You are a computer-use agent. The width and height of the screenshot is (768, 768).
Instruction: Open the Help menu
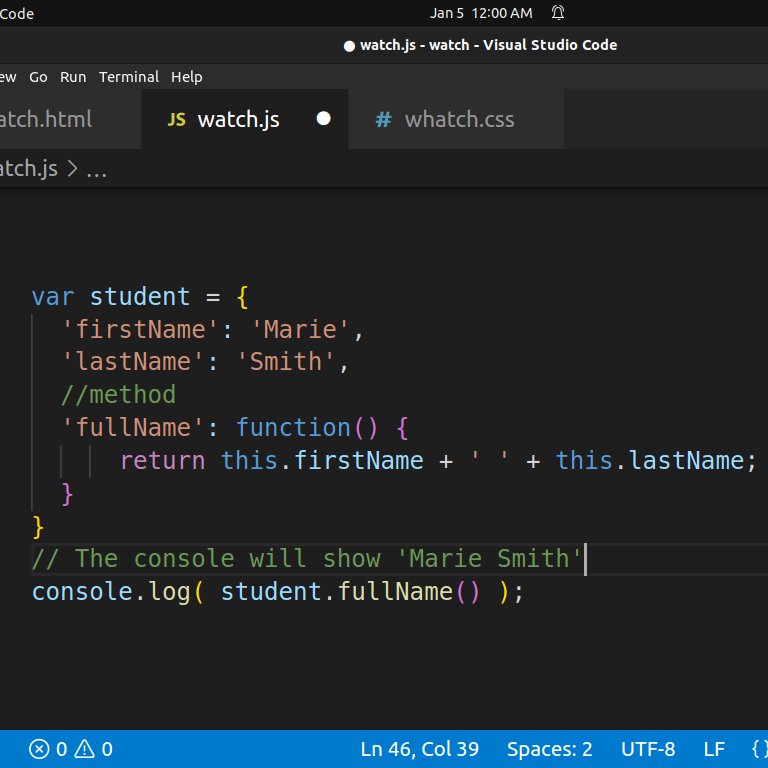[x=187, y=77]
